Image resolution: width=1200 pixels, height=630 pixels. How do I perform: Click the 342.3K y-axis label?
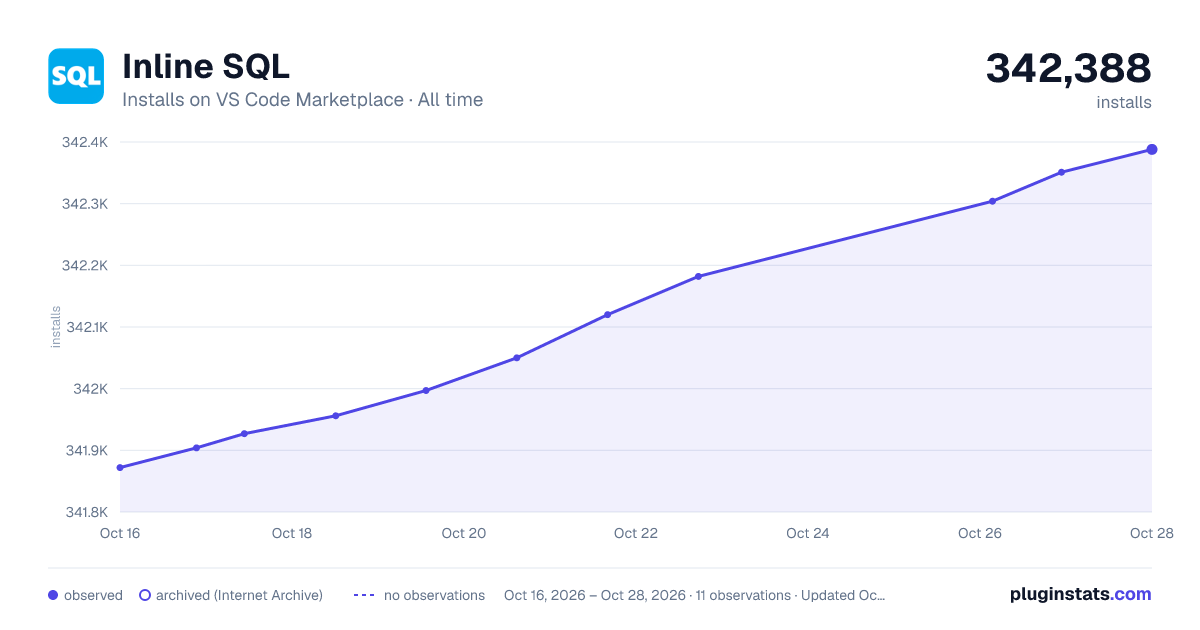[86, 204]
